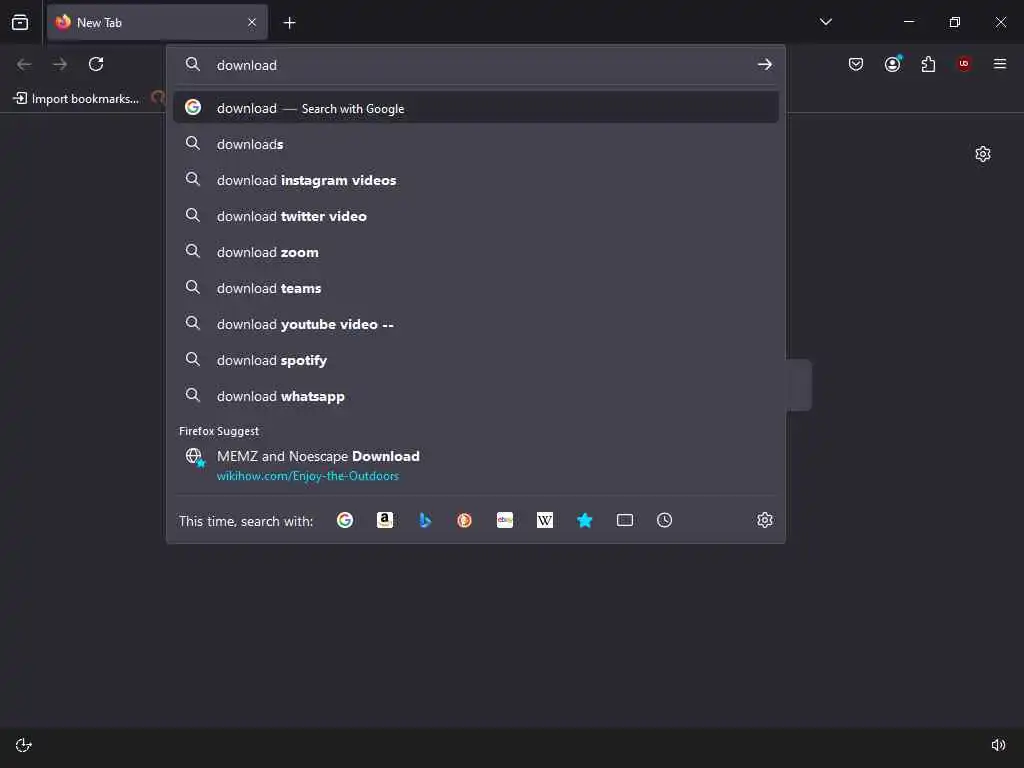Search this time with Google icon
The width and height of the screenshot is (1024, 768).
(345, 520)
